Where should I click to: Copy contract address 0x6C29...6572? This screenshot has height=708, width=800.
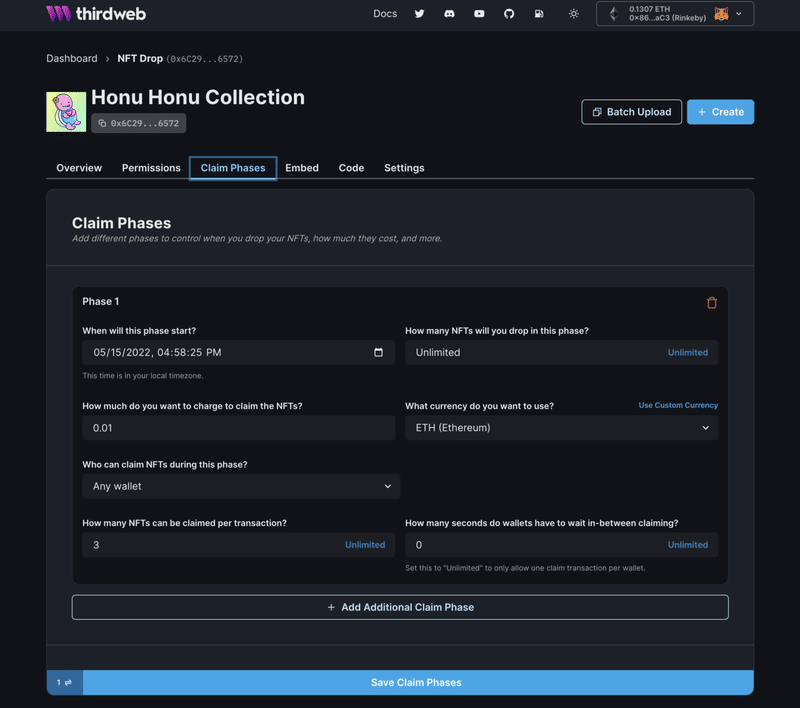pyautogui.click(x=138, y=123)
